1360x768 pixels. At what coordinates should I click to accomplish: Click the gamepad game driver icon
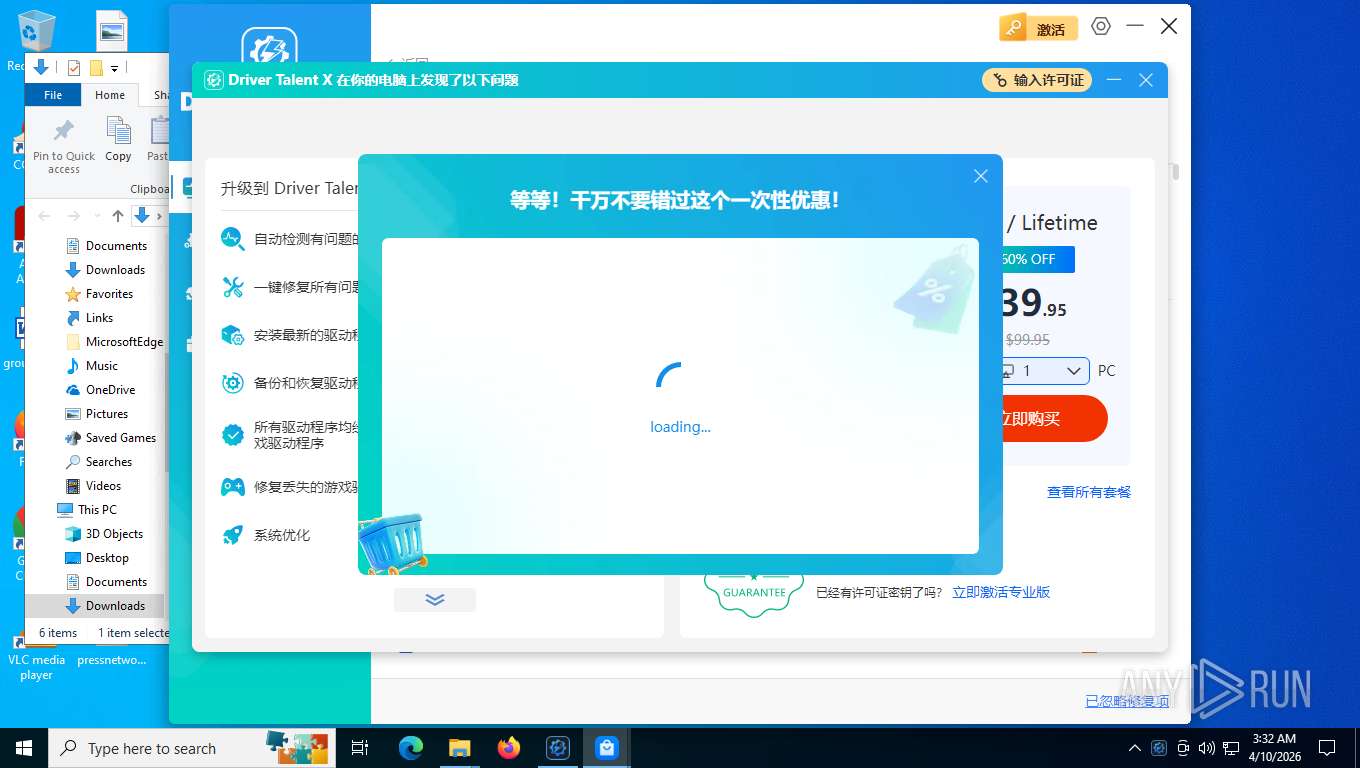tap(233, 487)
